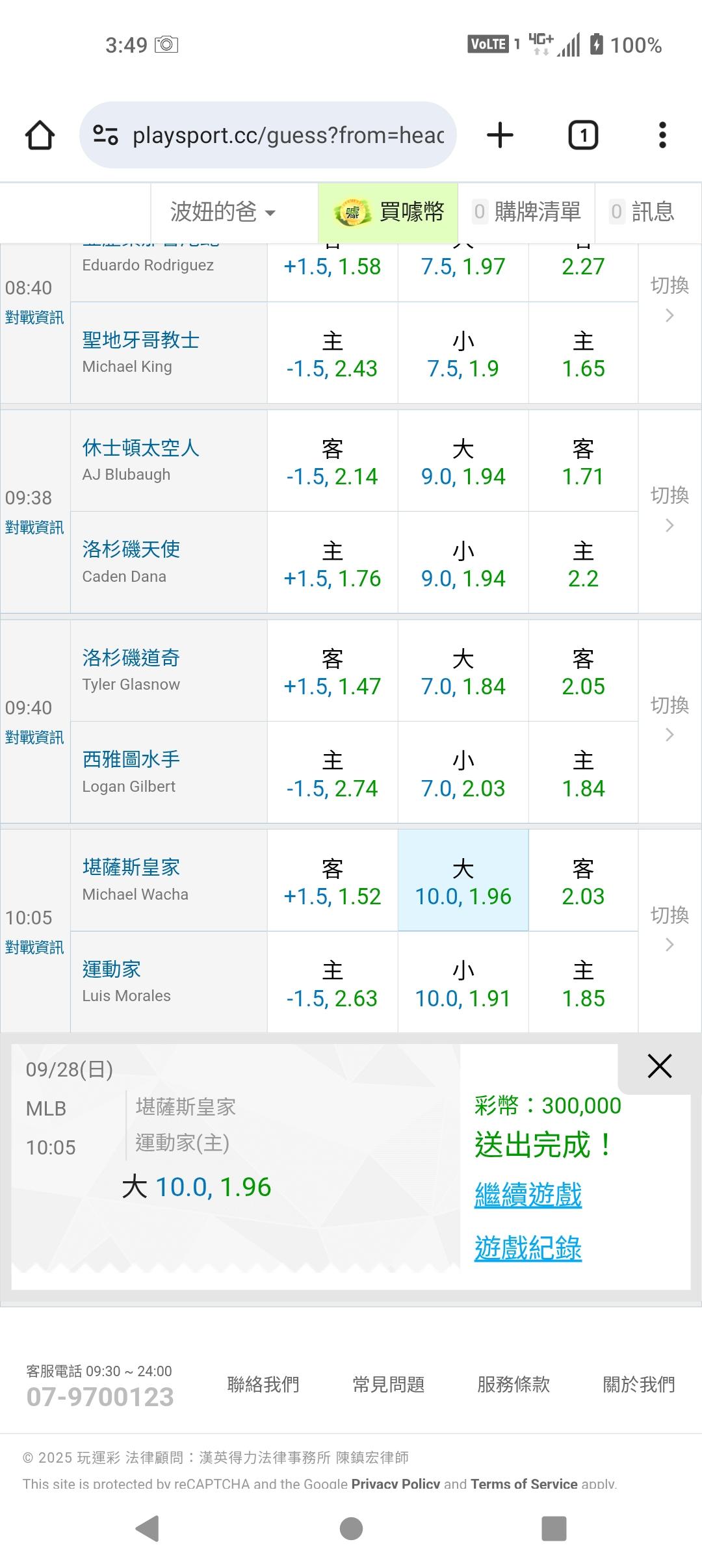702x1568 pixels.
Task: Open the tab switcher showing 1 tab
Action: [x=583, y=135]
